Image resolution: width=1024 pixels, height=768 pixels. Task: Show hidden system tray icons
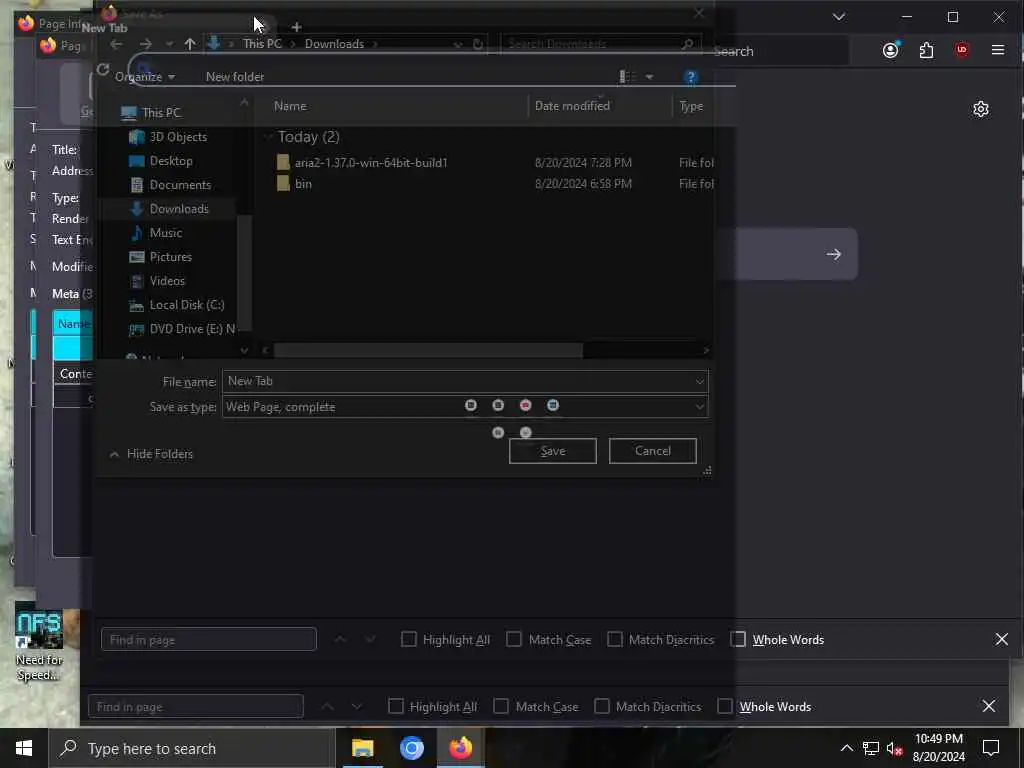[x=846, y=748]
